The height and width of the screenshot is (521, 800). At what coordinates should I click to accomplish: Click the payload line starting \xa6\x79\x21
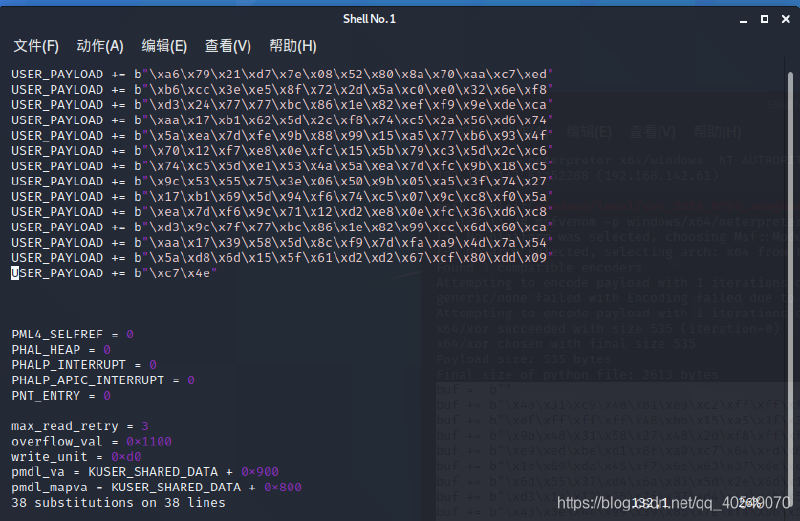point(282,74)
